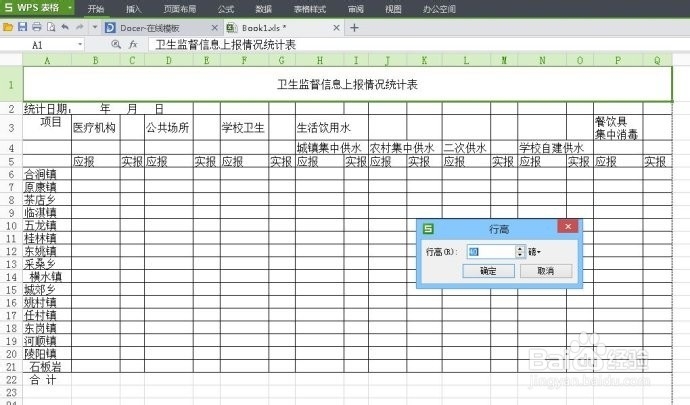Viewport: 690px width, 405px height.
Task: Click the 合 计 cell in row 22
Action: tap(47, 379)
